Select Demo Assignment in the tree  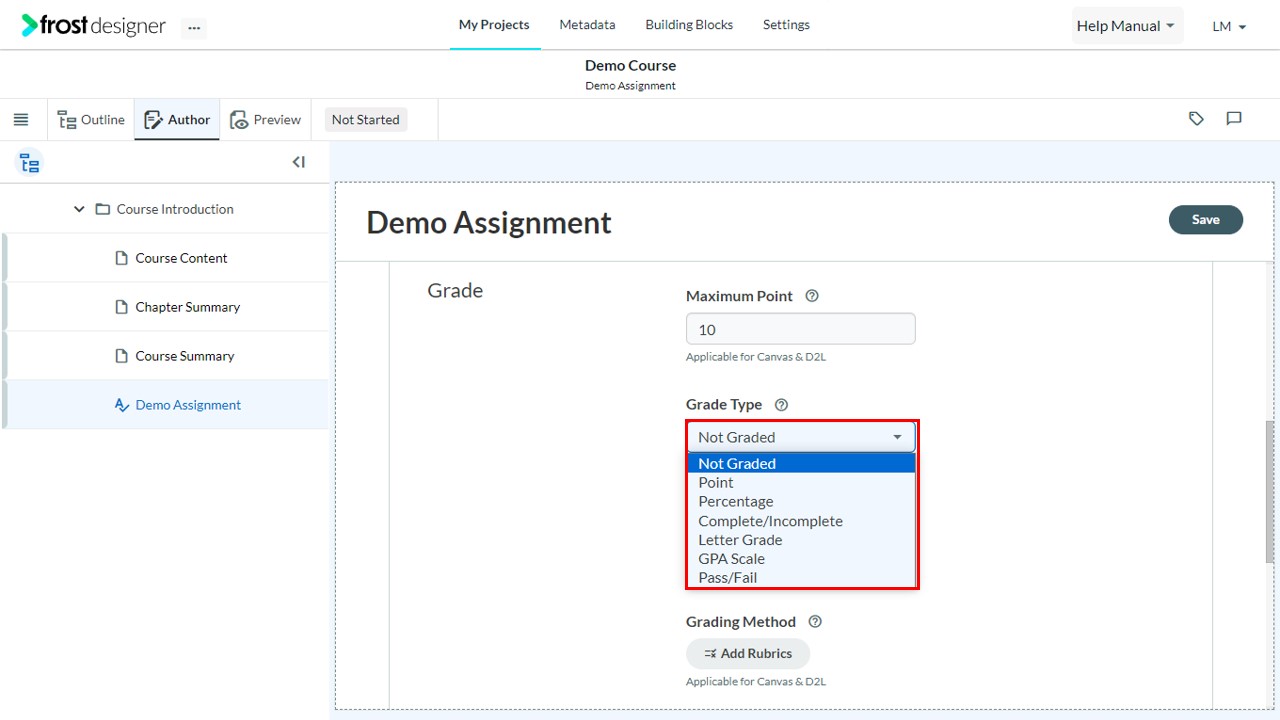pos(188,405)
